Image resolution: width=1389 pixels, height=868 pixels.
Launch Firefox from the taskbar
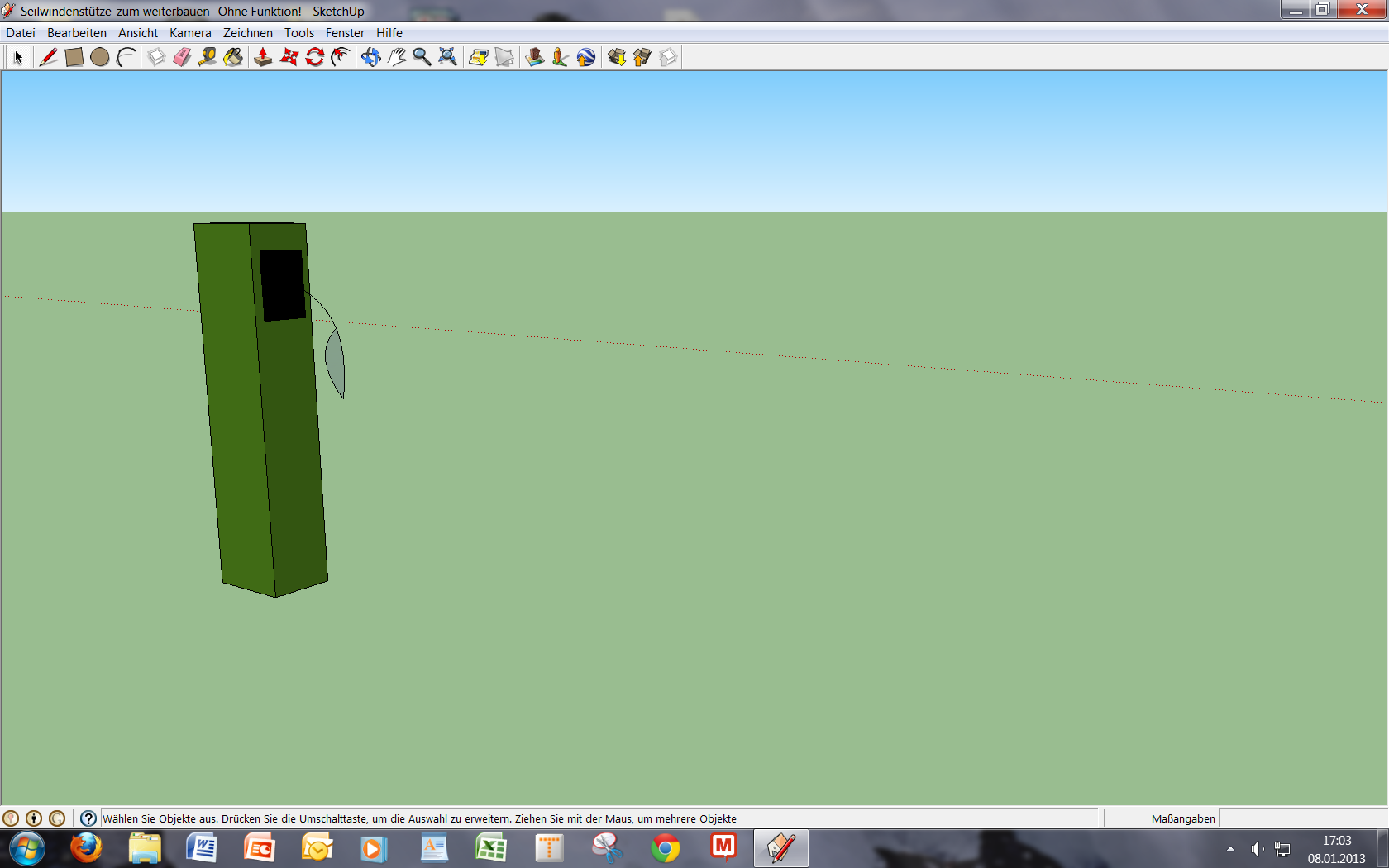[x=86, y=848]
